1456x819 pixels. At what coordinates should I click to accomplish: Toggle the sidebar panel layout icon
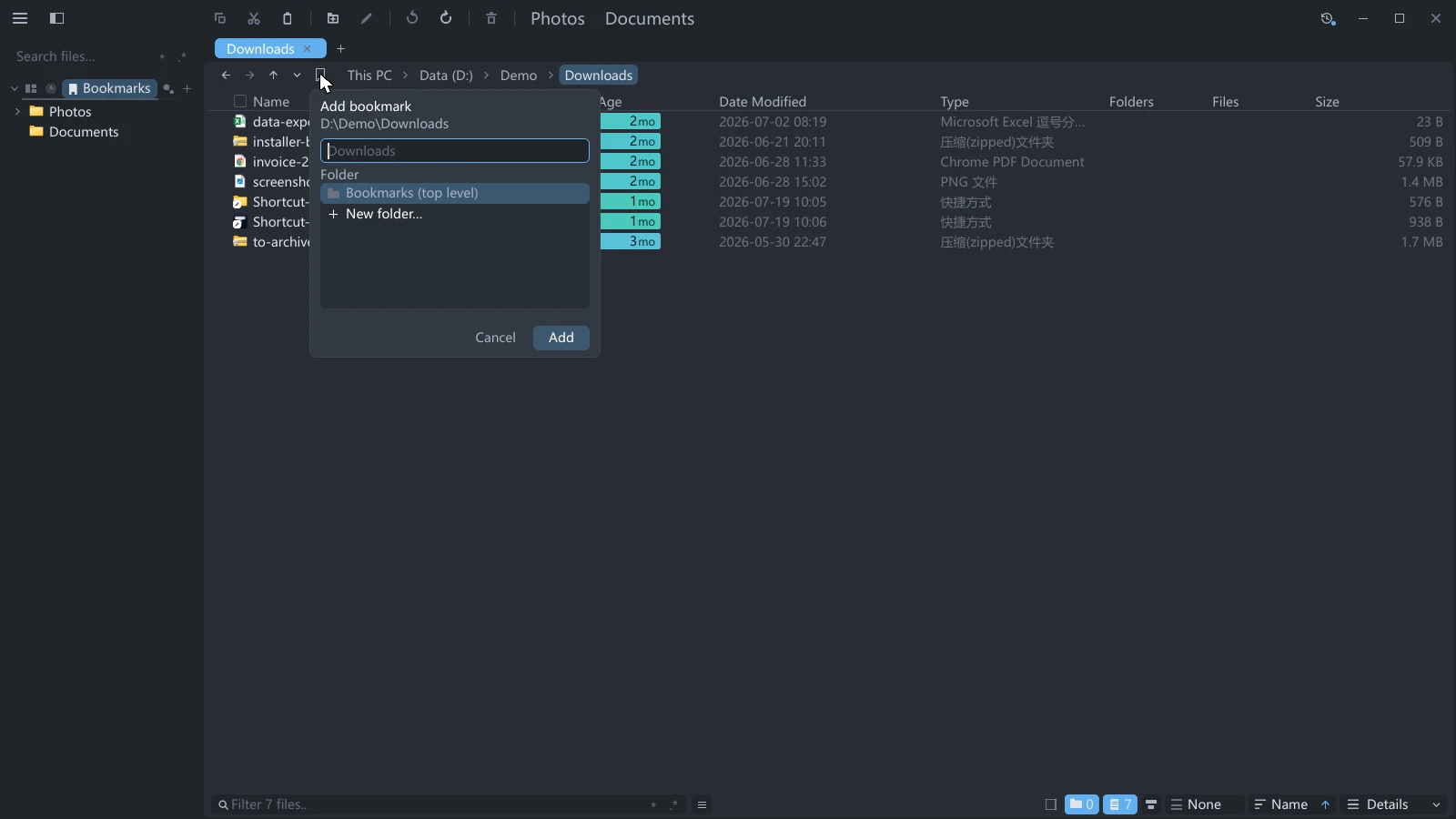pyautogui.click(x=56, y=18)
